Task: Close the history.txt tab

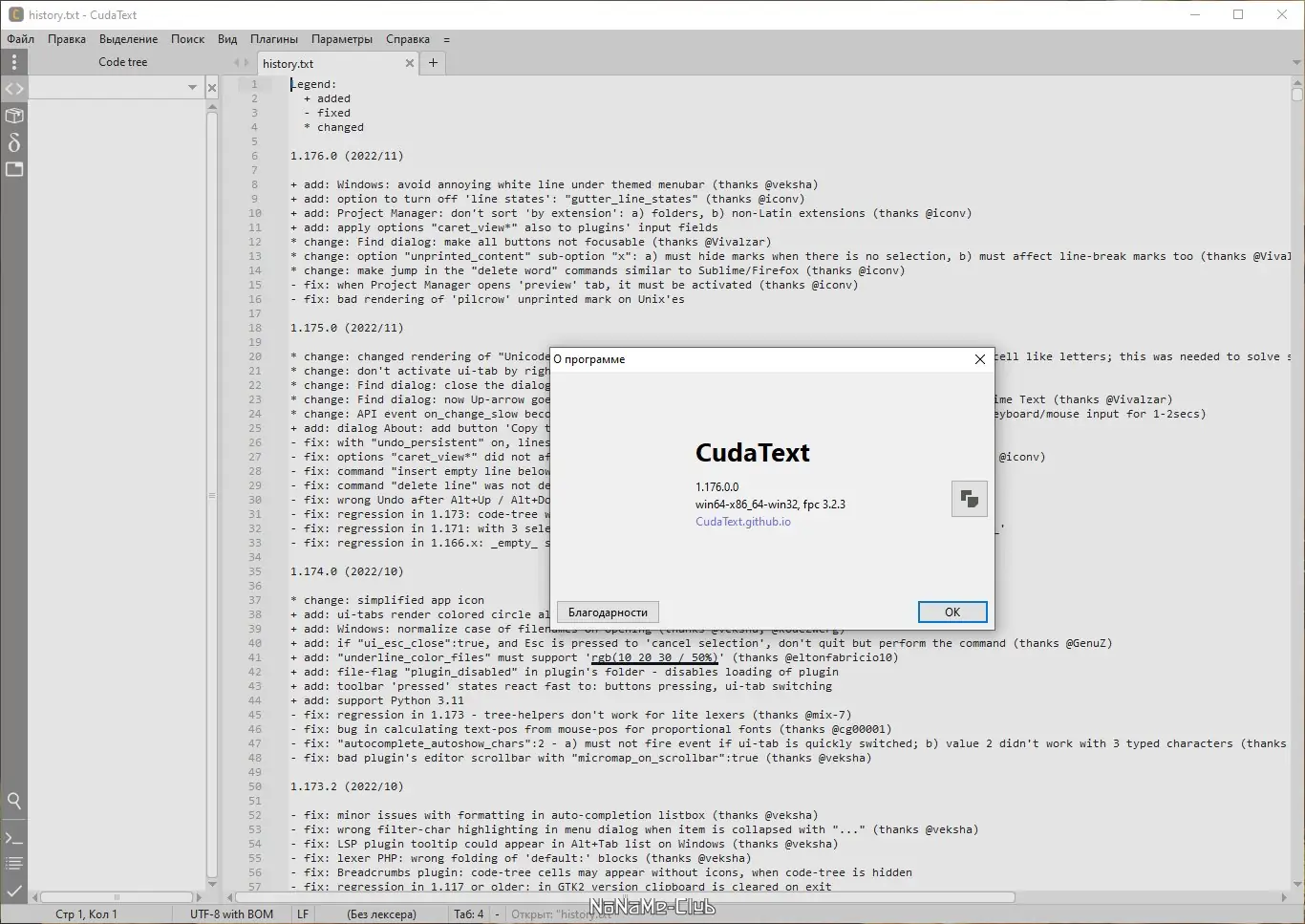Action: tap(410, 63)
